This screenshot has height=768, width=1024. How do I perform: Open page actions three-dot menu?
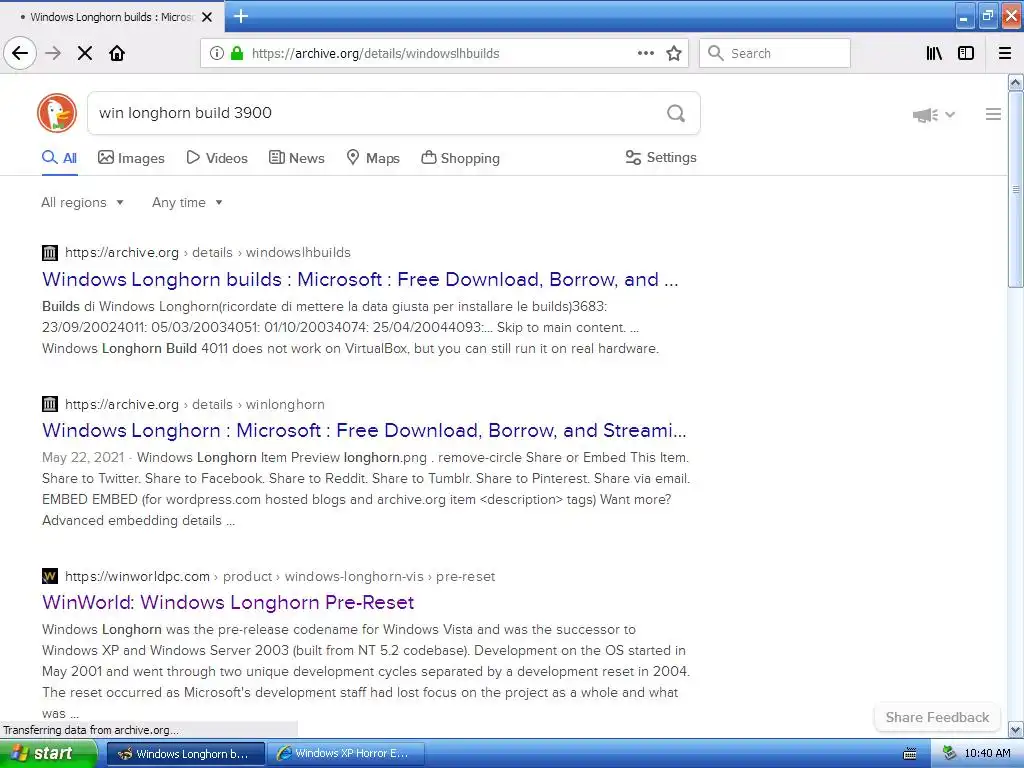[646, 53]
